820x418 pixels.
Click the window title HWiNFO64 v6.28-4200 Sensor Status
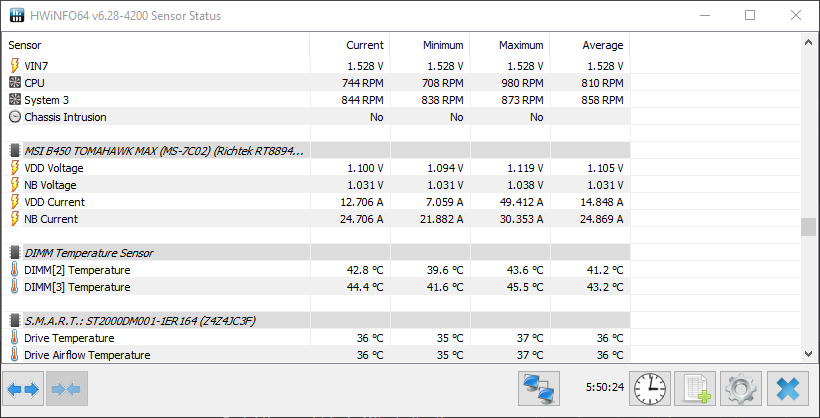coord(127,16)
